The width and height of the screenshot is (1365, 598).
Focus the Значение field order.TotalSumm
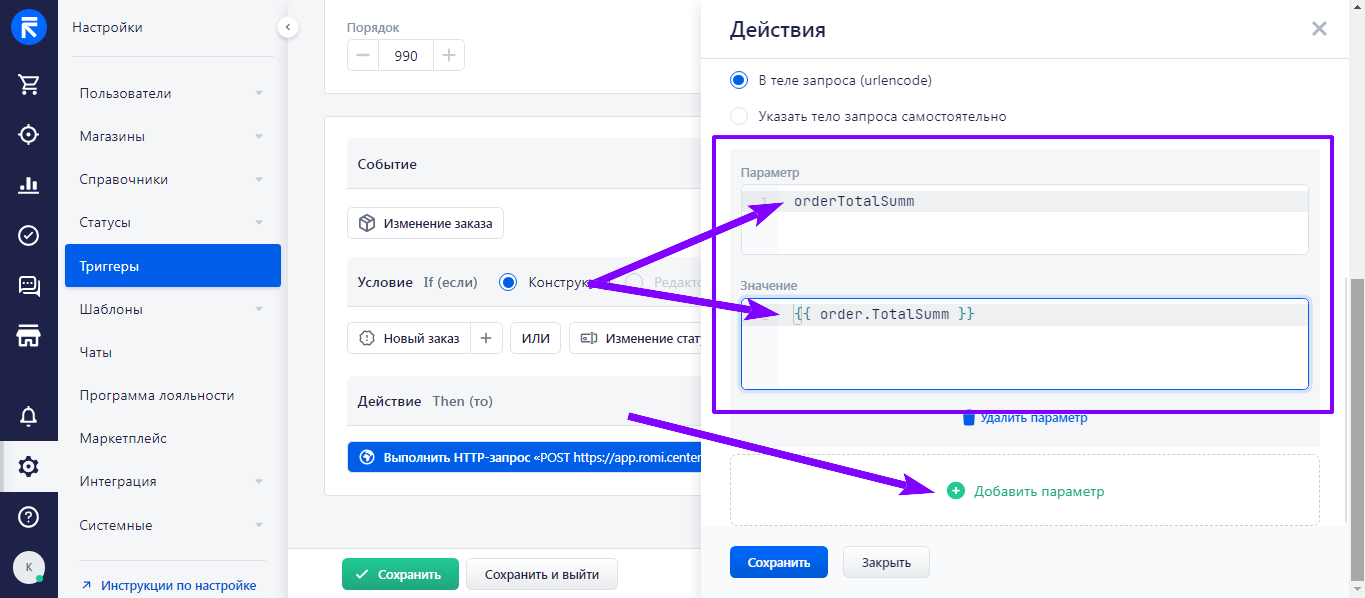tap(1025, 344)
